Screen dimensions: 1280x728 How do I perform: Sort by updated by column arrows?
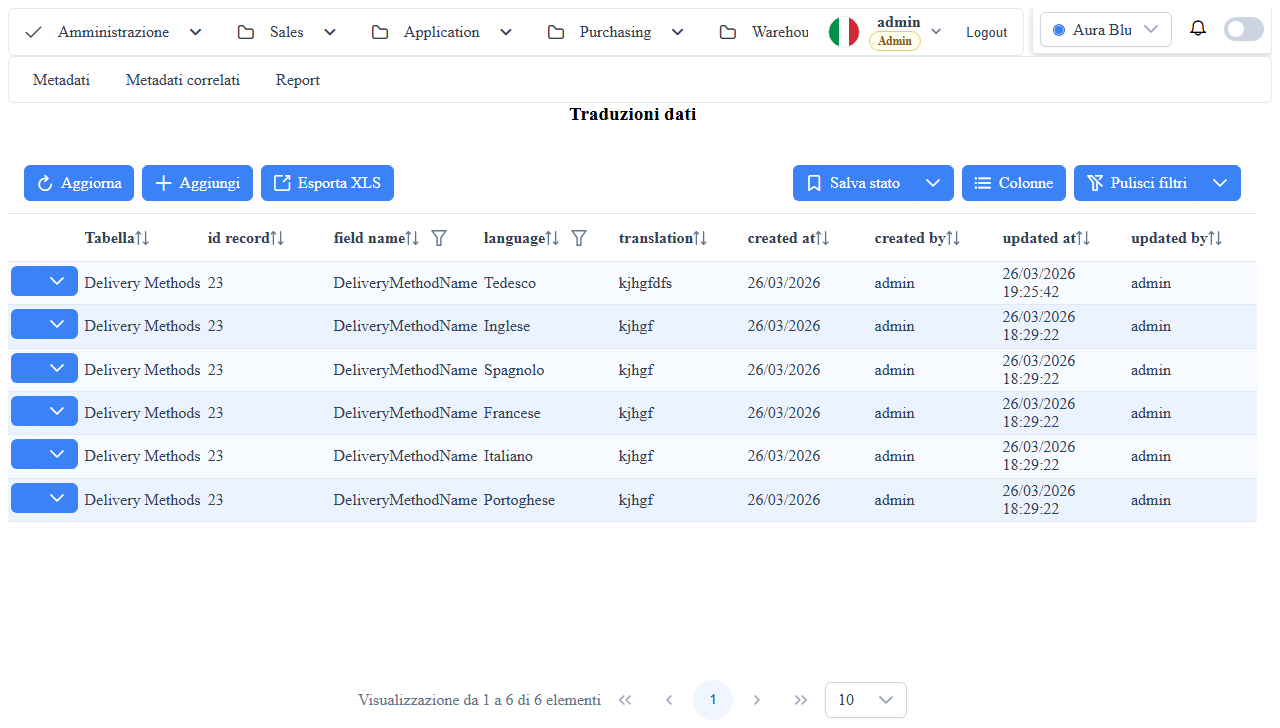[x=1215, y=238]
